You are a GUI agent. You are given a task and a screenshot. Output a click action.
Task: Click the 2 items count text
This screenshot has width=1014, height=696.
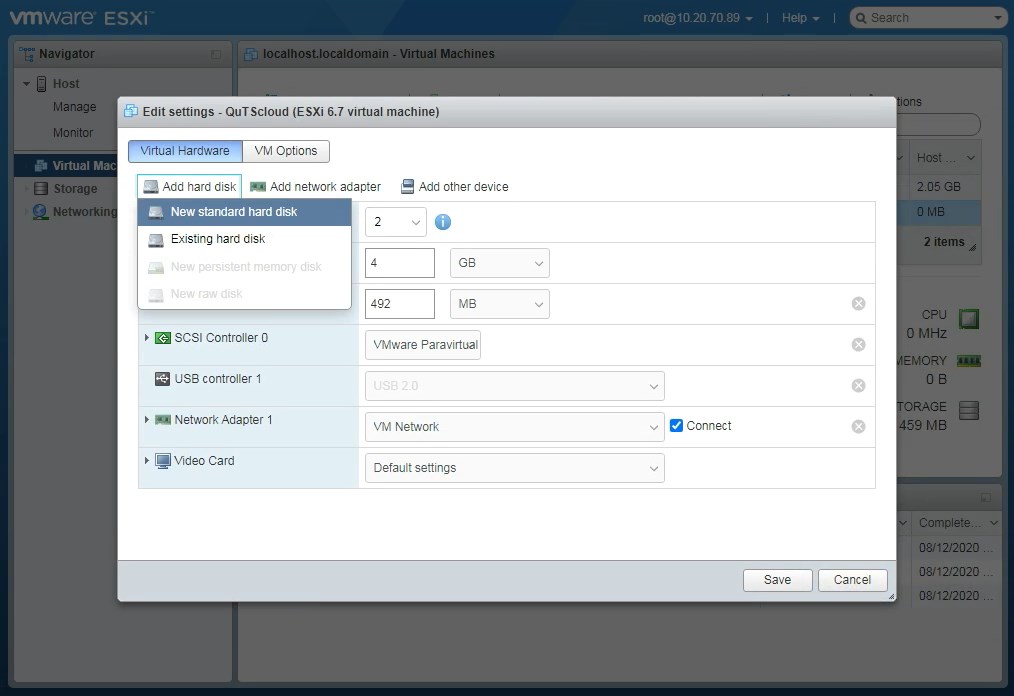point(944,242)
